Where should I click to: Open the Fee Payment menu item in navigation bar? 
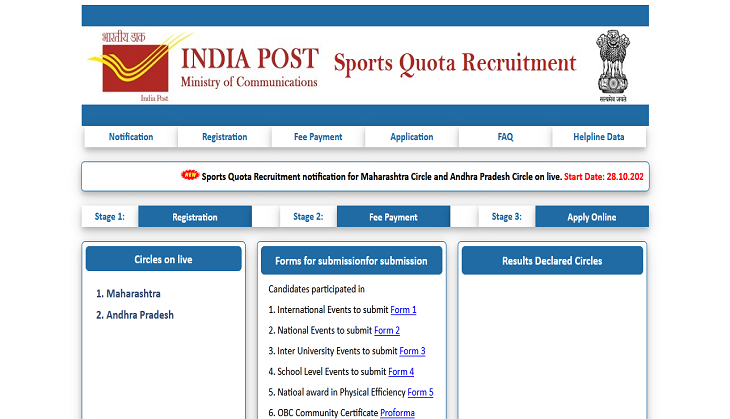coord(318,137)
